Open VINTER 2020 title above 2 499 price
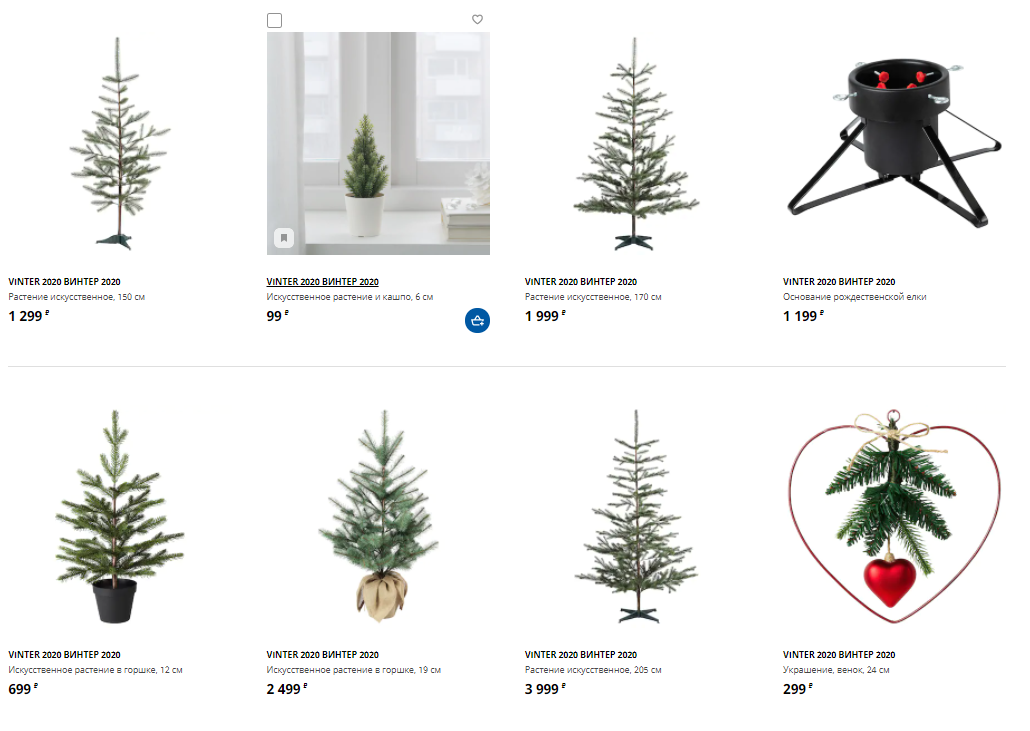Image resolution: width=1030 pixels, height=731 pixels. pos(323,655)
